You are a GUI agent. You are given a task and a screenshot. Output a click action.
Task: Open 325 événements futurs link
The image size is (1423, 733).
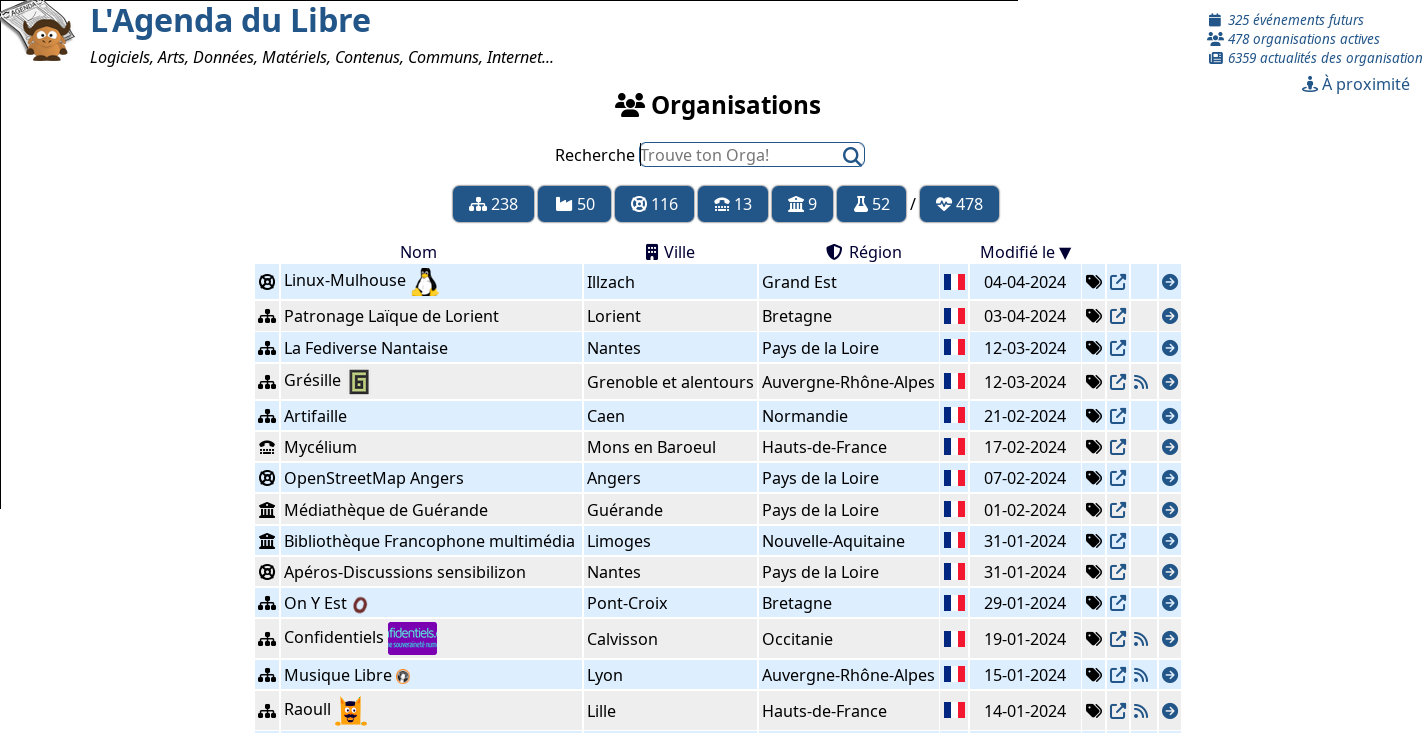tap(1286, 20)
